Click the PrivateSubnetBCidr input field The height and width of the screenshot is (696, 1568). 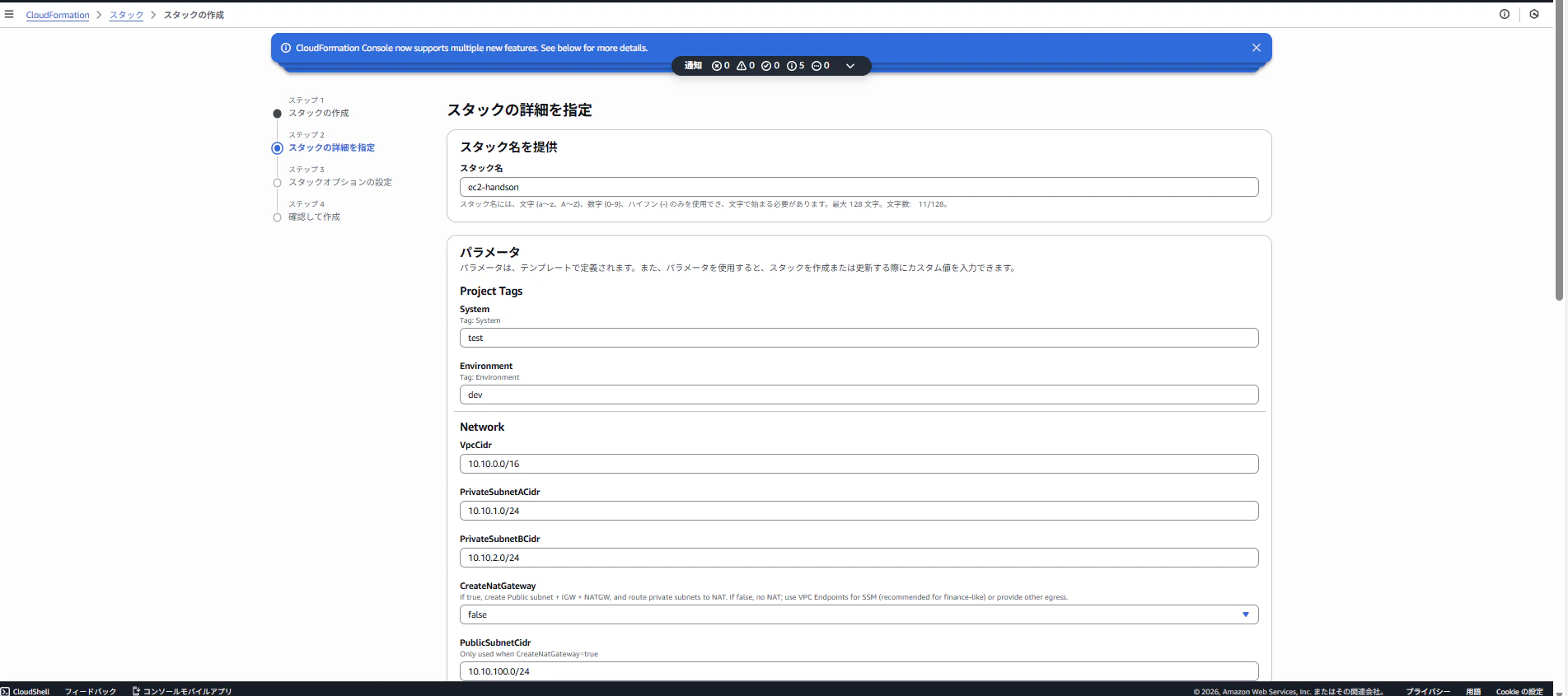tap(859, 558)
